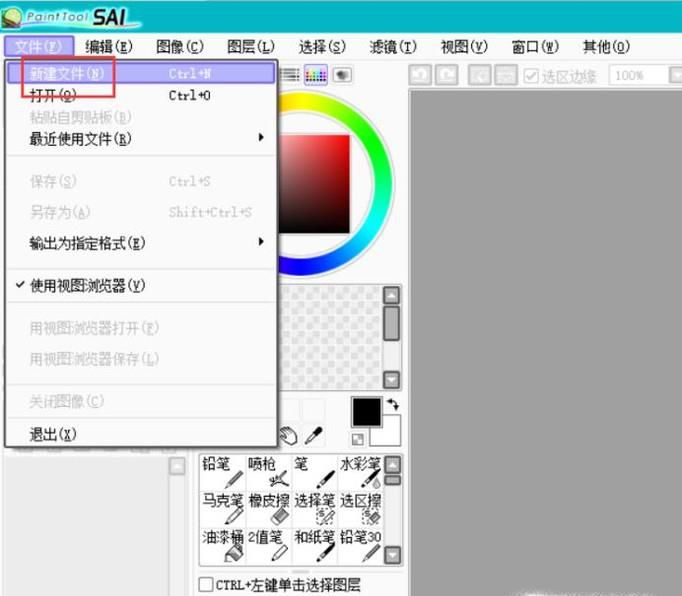Toggle the scratchpad panel icon
682x596 pixels.
click(x=342, y=75)
